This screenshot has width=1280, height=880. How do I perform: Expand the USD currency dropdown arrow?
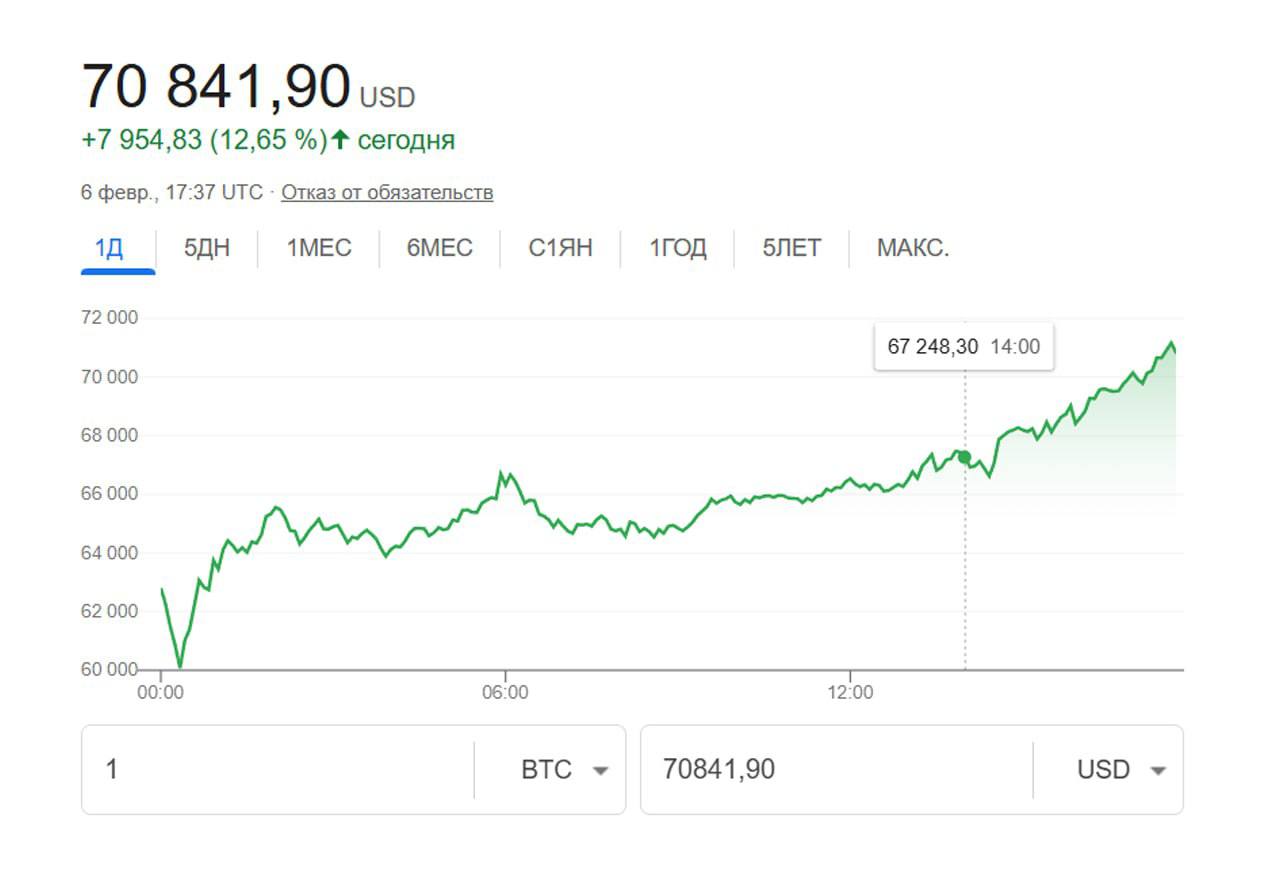click(1158, 771)
